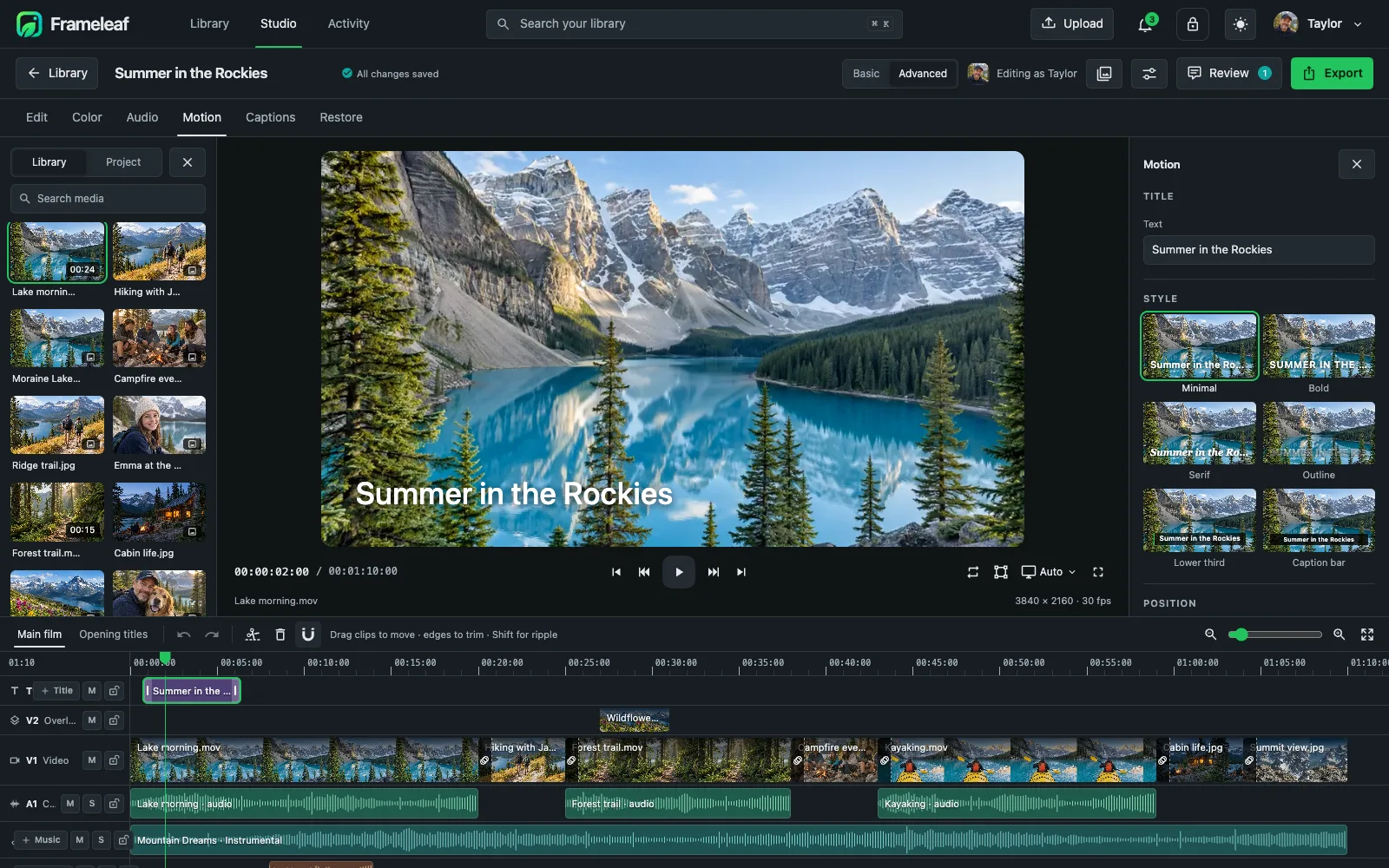This screenshot has height=868, width=1389.
Task: Jump to the start of the film
Action: point(616,572)
